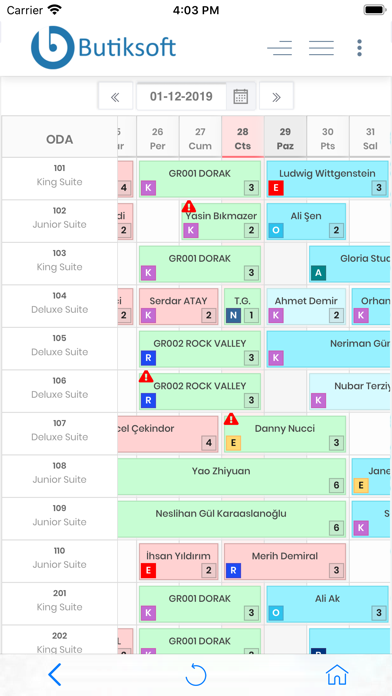Select the 28 Cts day column header
The image size is (392, 696).
(243, 138)
